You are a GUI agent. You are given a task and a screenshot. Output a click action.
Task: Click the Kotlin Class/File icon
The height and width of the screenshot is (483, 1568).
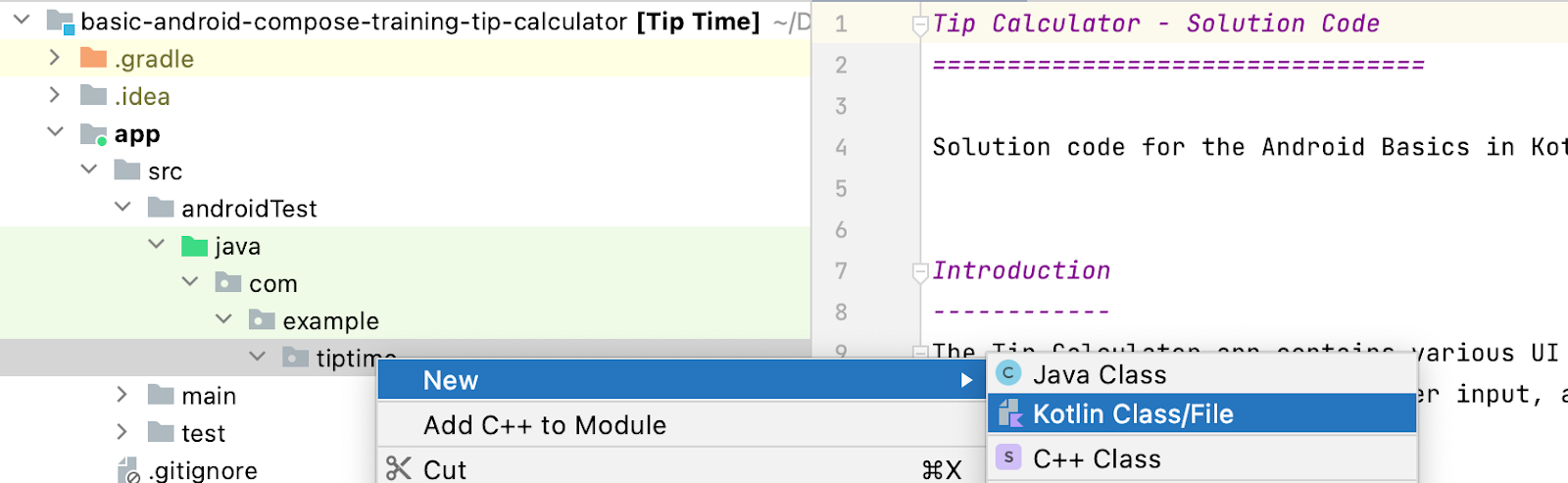(x=1009, y=414)
